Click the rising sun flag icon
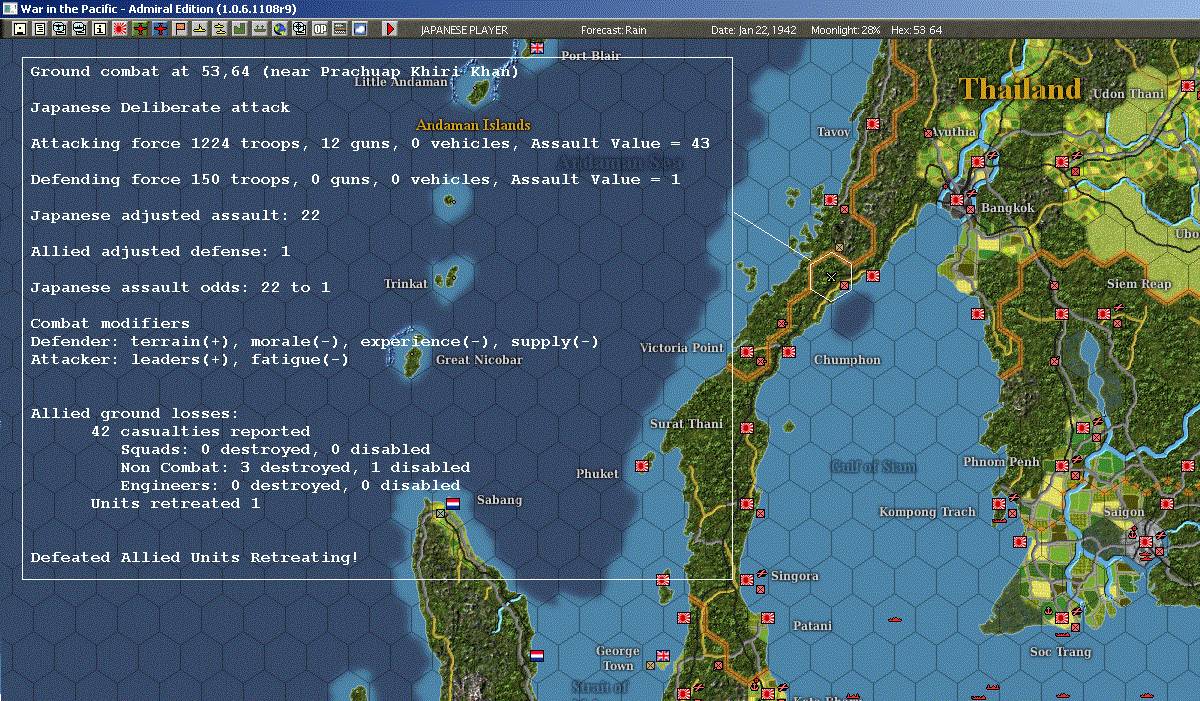The image size is (1200, 701). [x=119, y=29]
